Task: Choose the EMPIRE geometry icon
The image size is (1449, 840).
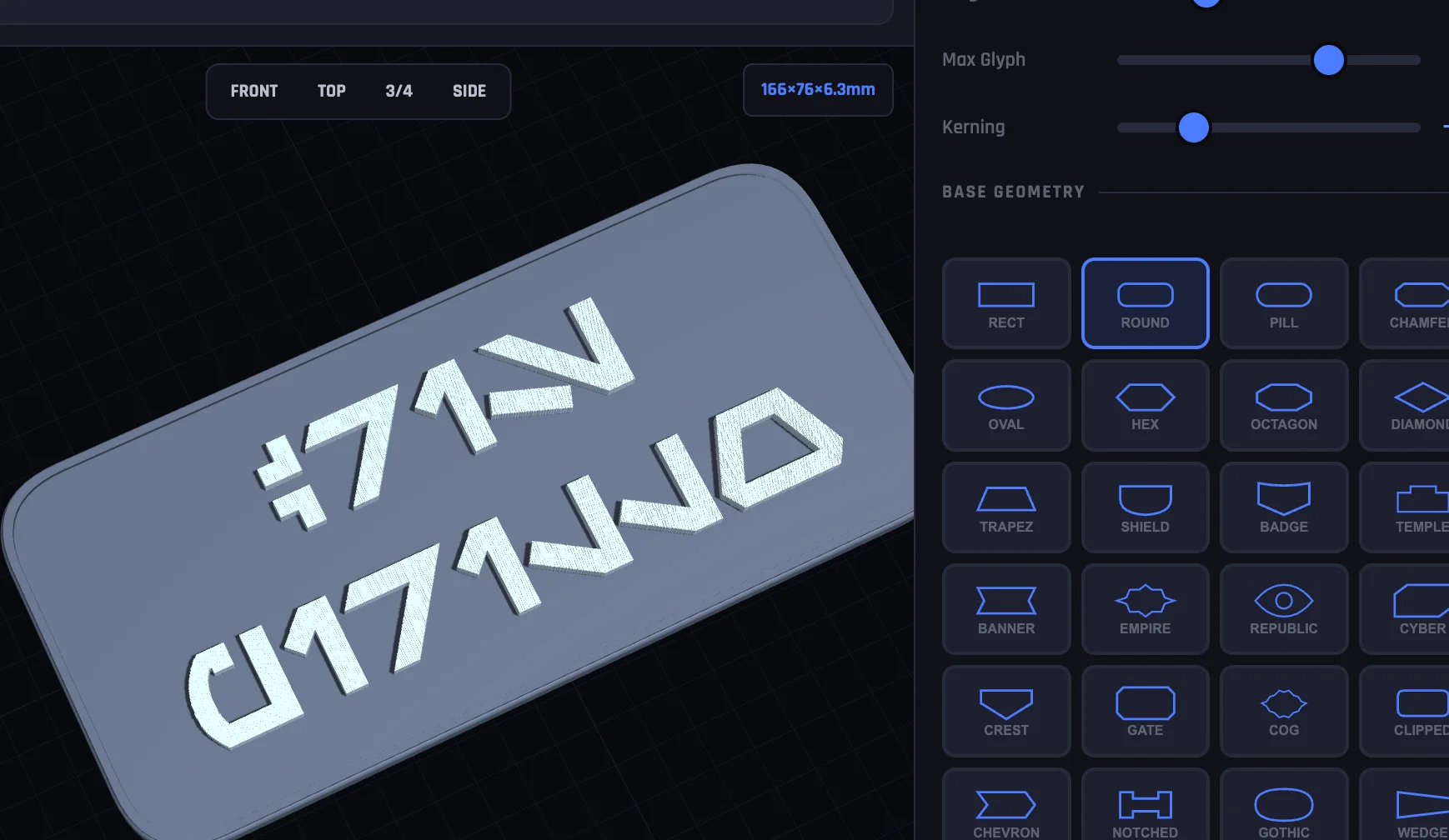Action: click(1145, 608)
